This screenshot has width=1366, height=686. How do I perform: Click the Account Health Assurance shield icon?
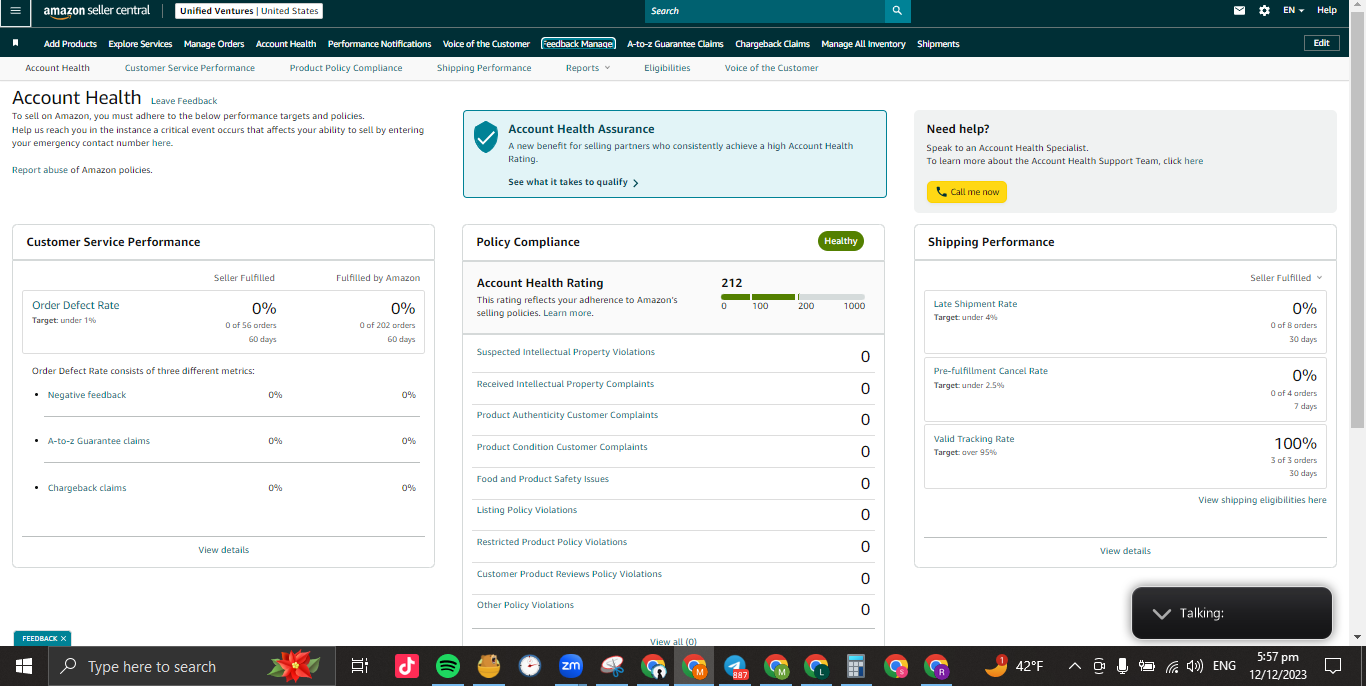[x=486, y=137]
